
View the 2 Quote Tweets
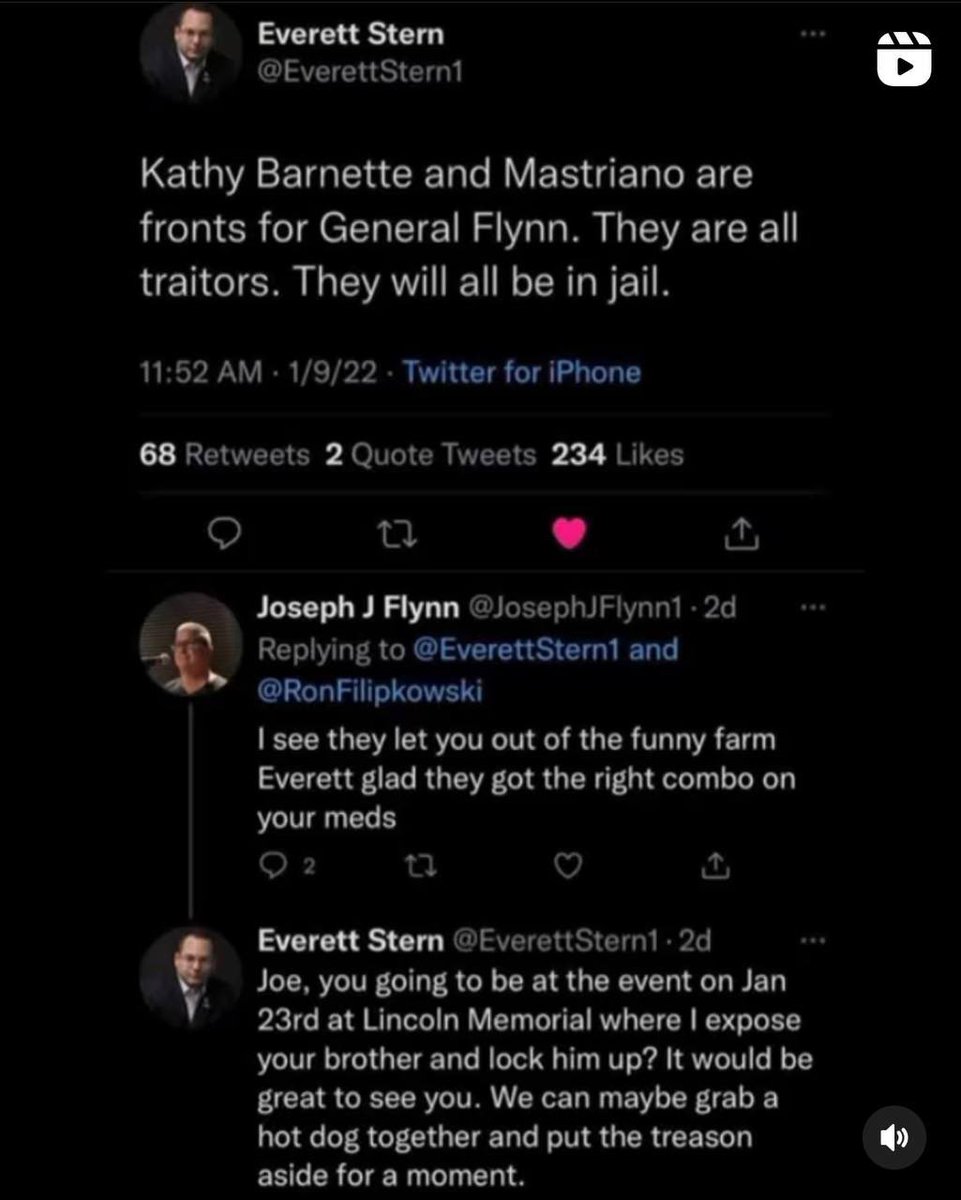[x=431, y=456]
